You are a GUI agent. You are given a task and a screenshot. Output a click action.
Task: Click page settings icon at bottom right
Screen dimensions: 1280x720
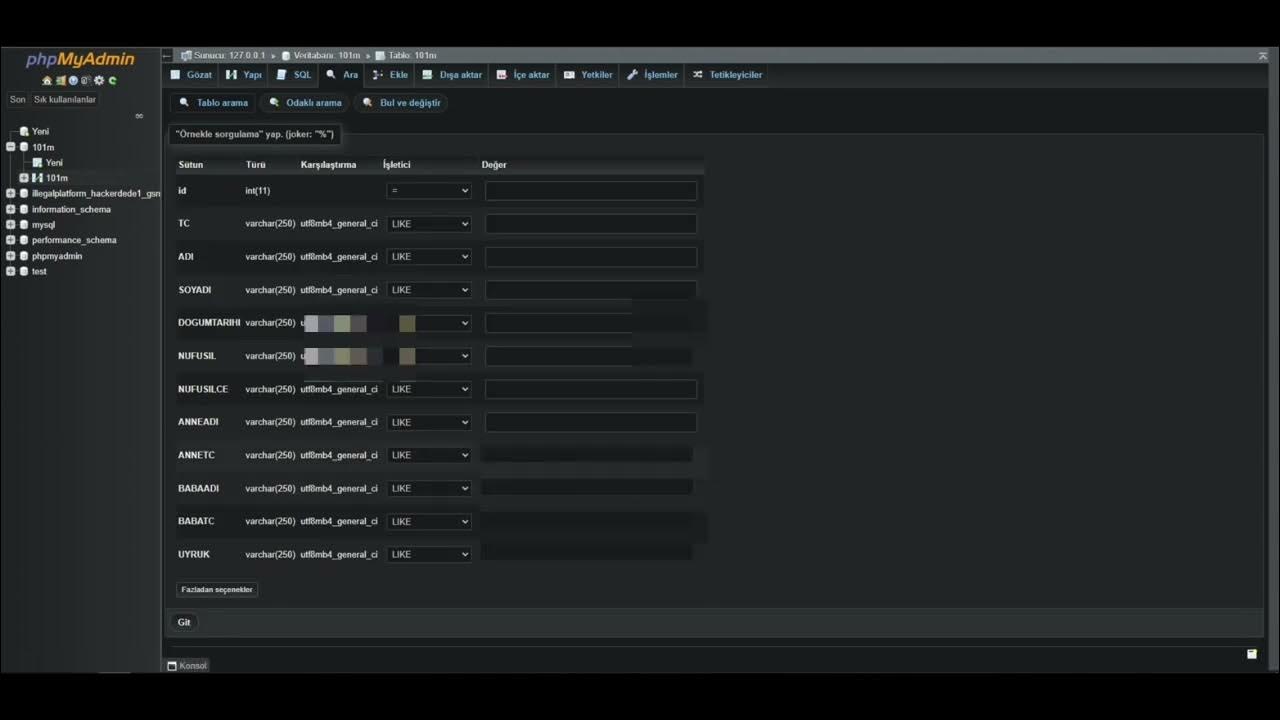point(1251,654)
